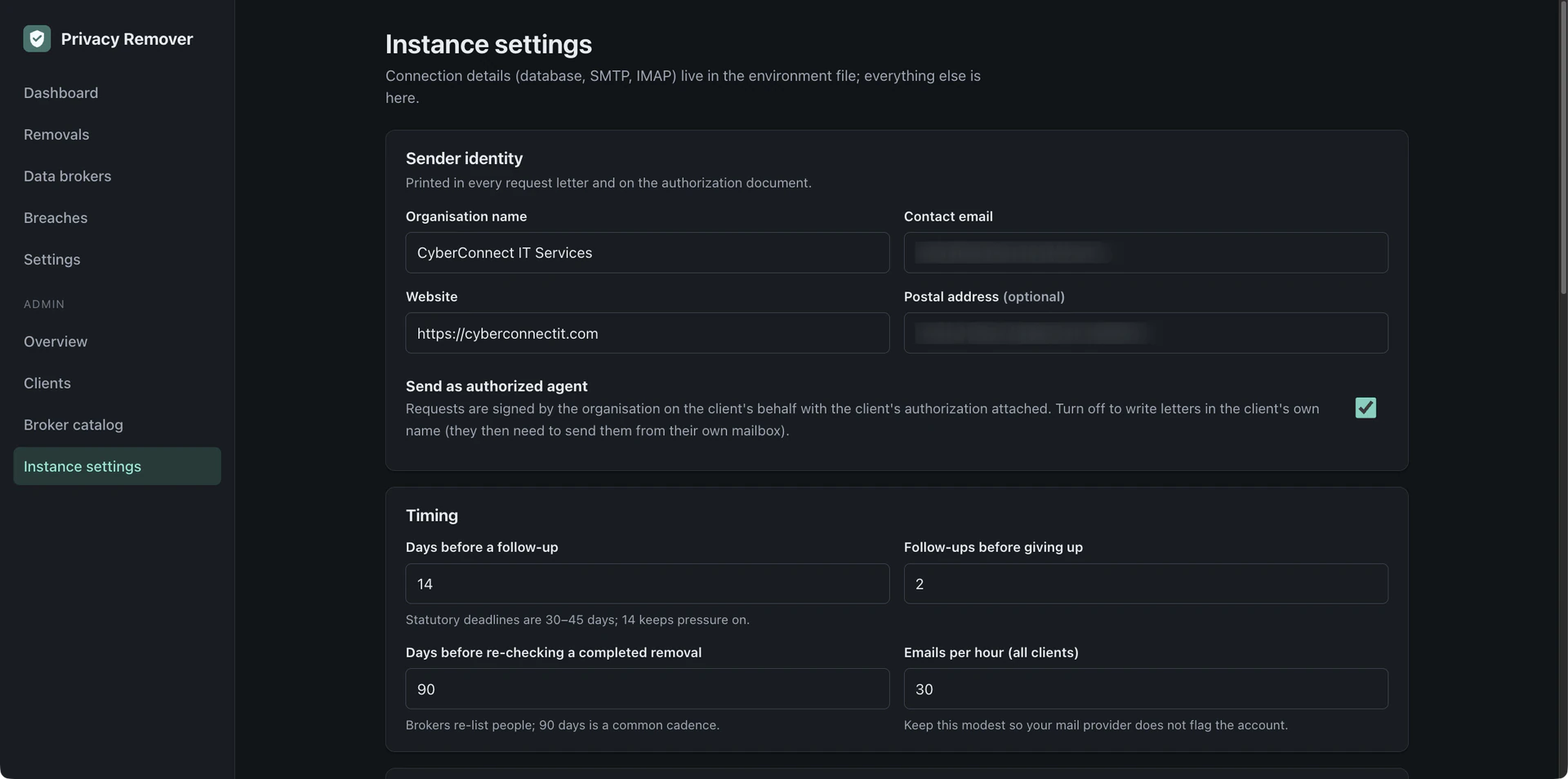Open the Dashboard page
The image size is (1568, 779).
click(x=60, y=93)
